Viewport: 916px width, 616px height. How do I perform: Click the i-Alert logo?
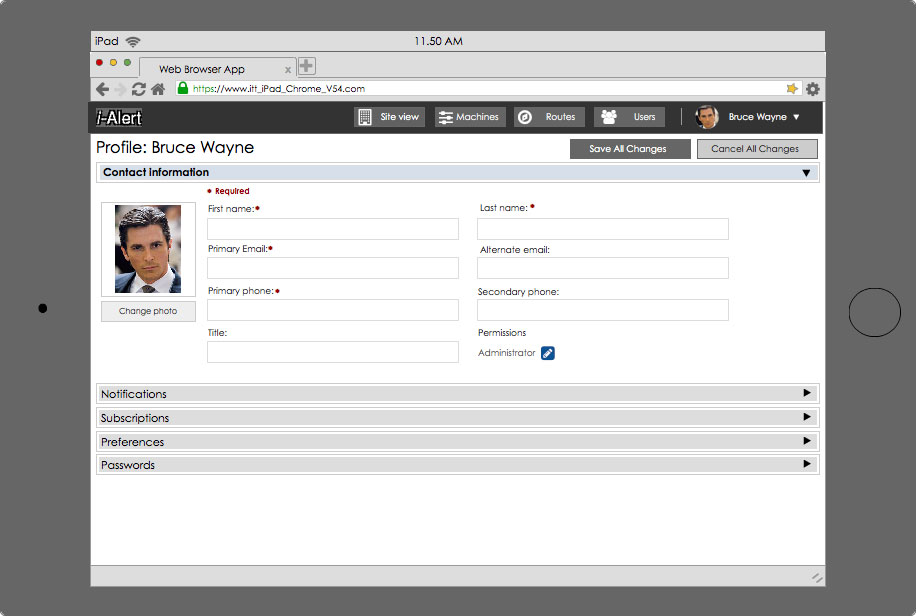click(119, 118)
